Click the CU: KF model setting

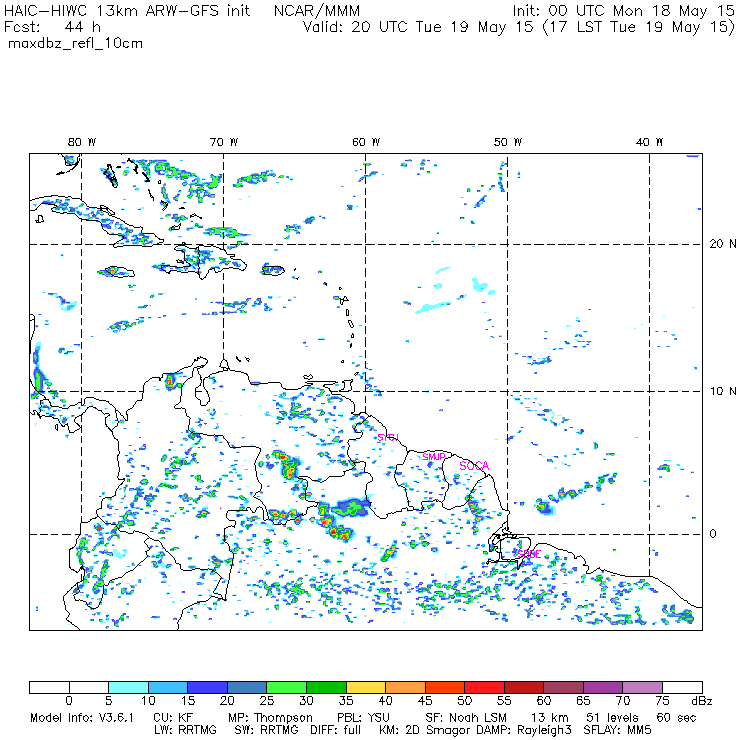click(x=173, y=718)
